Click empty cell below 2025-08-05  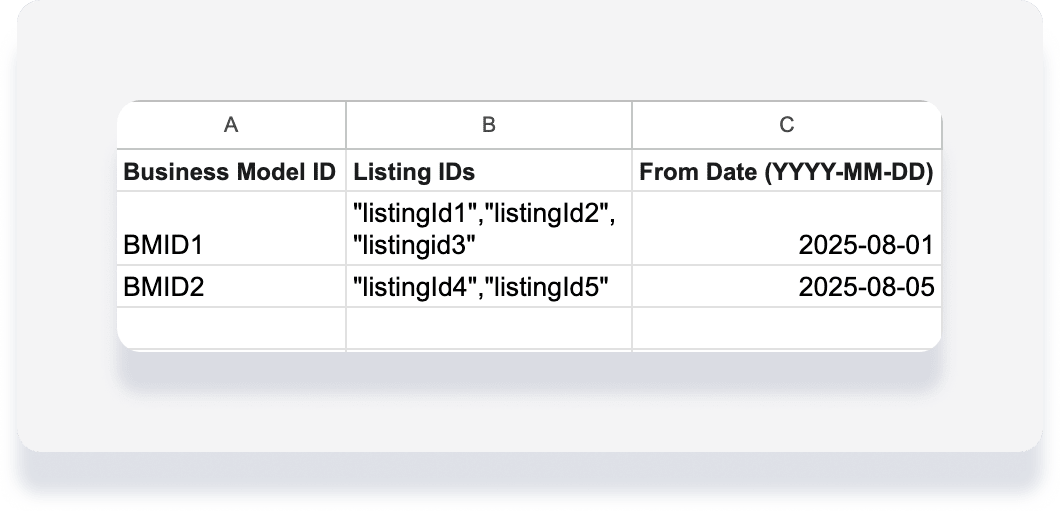[x=787, y=328]
